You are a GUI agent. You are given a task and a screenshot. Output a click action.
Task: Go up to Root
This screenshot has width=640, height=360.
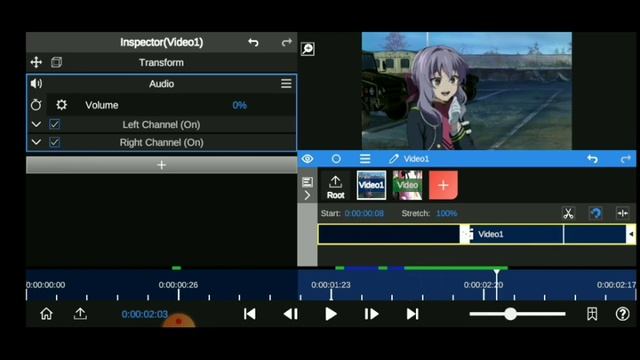336,187
